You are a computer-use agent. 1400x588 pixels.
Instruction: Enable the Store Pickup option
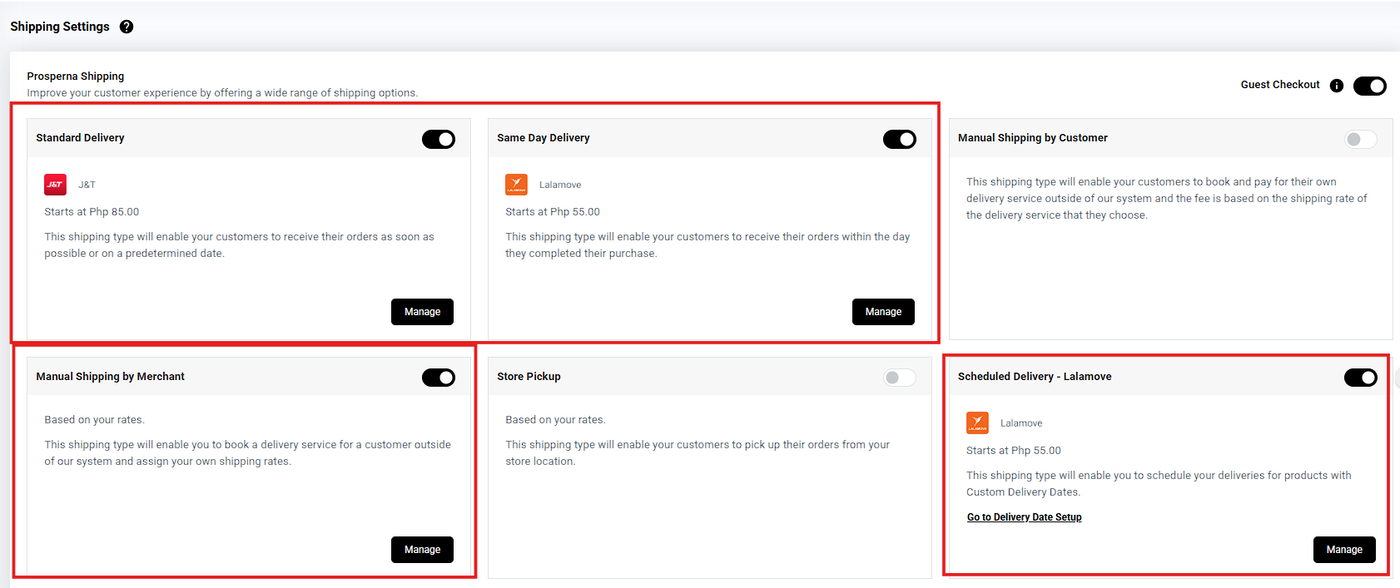[x=899, y=377]
